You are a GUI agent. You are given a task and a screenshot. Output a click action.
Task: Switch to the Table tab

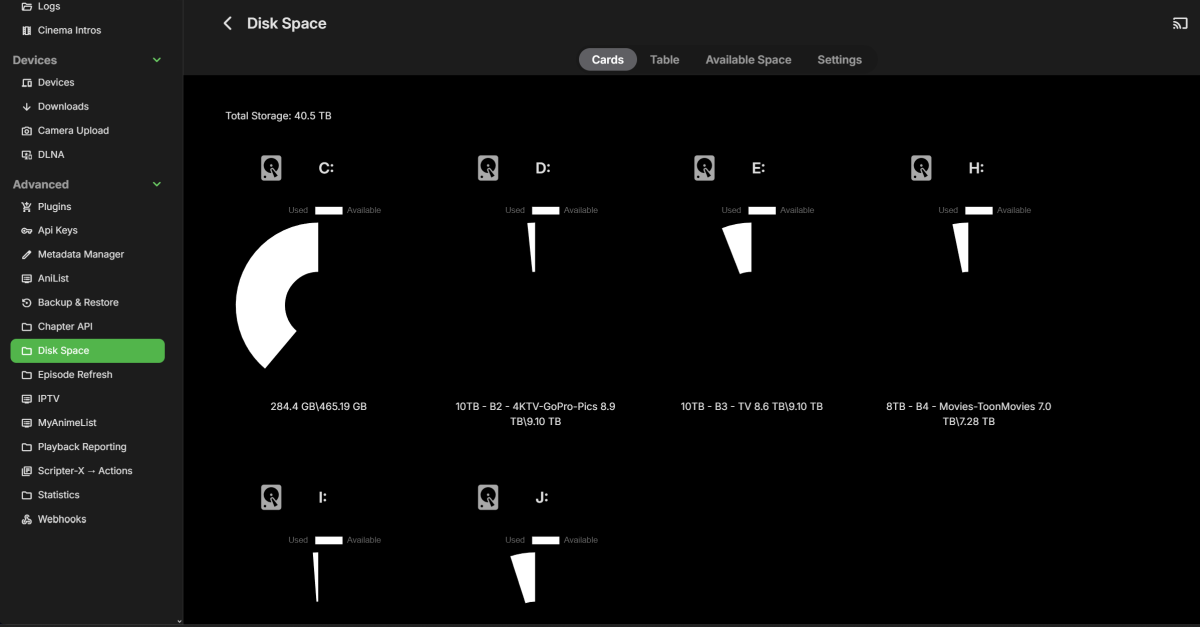tap(665, 60)
